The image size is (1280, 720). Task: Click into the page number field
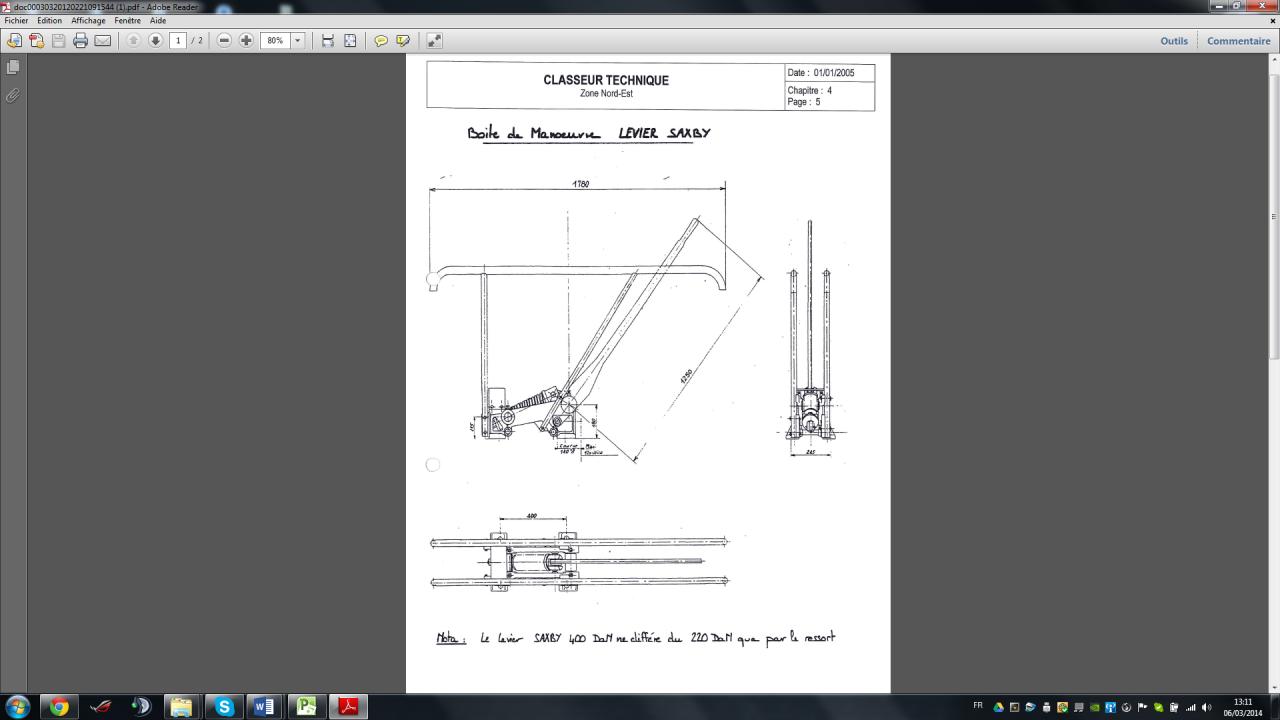[x=178, y=41]
